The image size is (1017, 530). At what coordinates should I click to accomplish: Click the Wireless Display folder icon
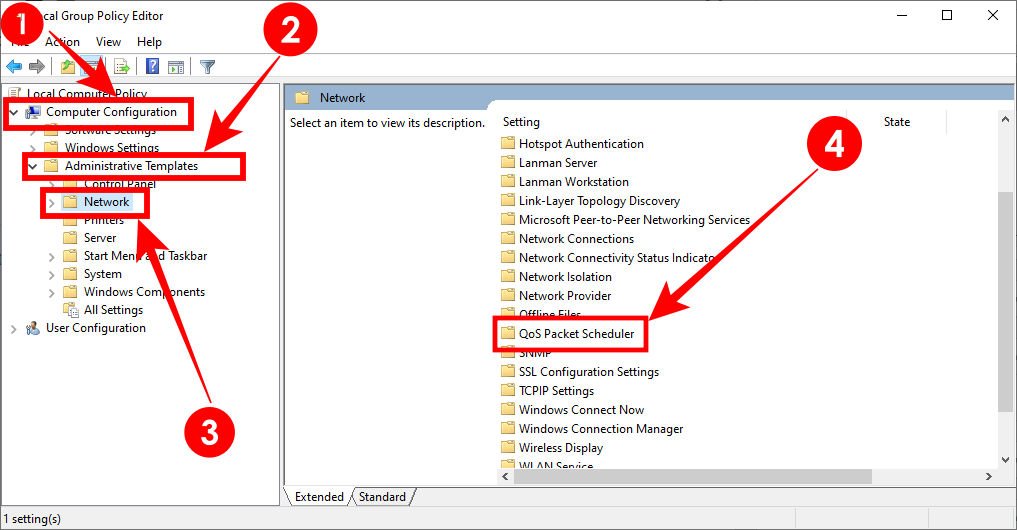(x=508, y=447)
